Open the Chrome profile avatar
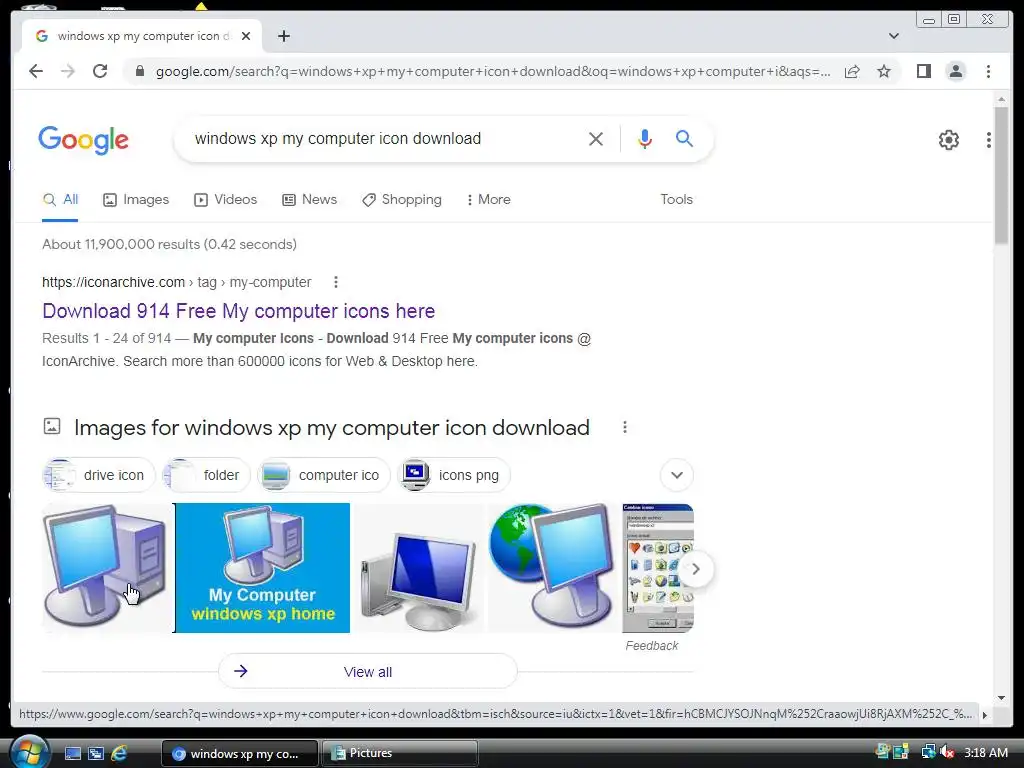Screen dimensions: 1024x768 point(955,71)
